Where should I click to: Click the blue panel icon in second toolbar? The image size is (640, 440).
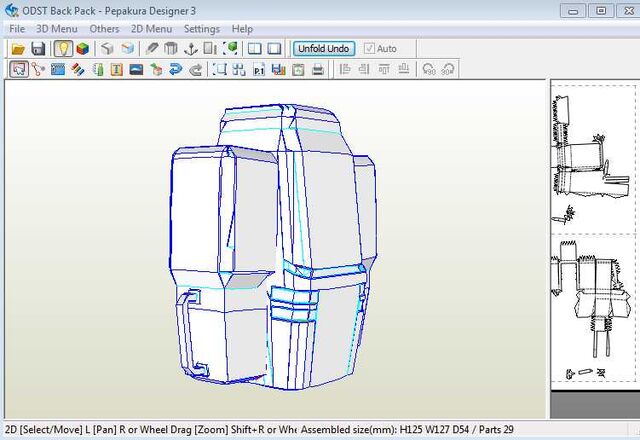[x=58, y=69]
